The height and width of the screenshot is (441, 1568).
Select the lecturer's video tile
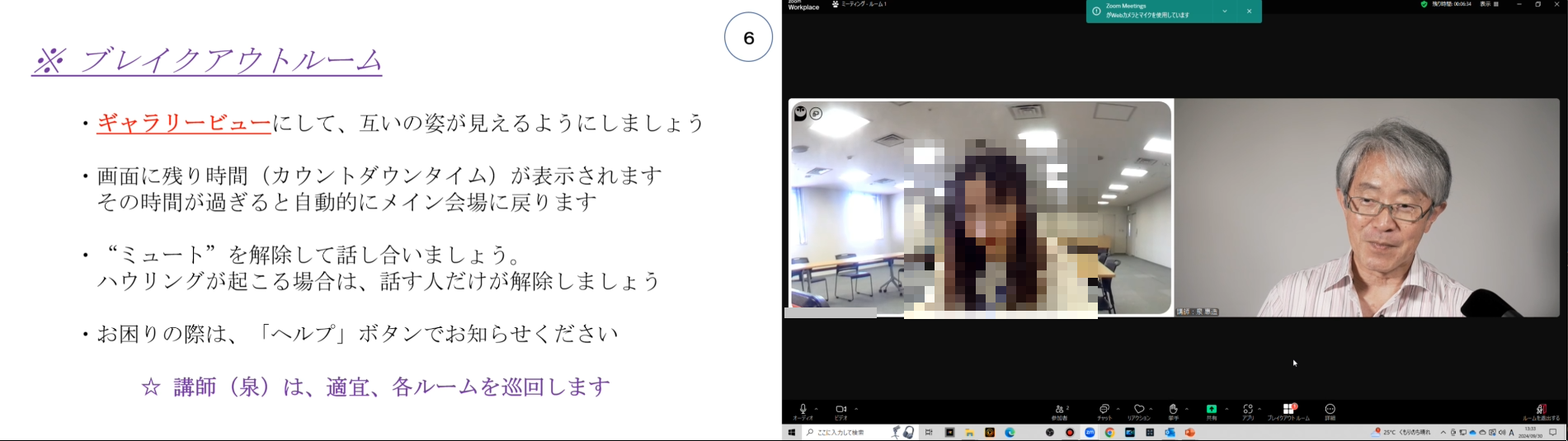pos(1368,208)
